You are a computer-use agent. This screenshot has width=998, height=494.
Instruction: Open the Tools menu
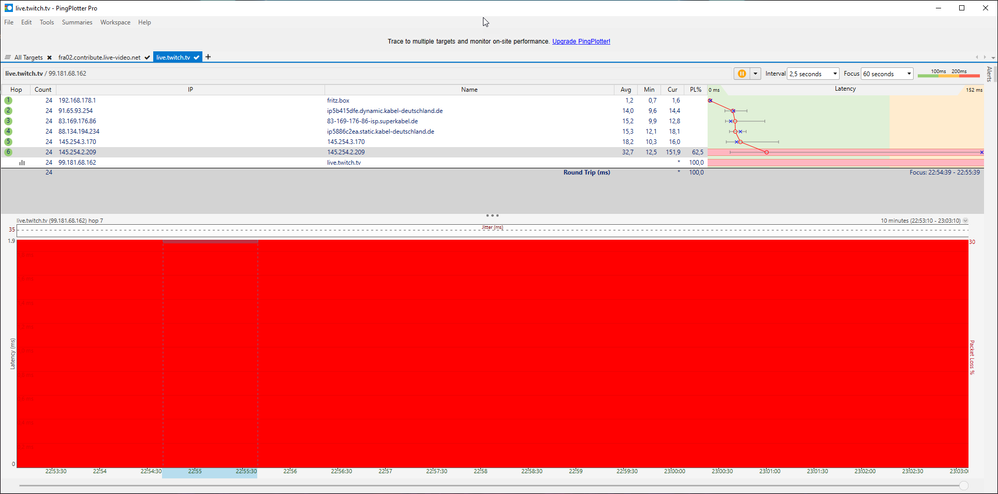tap(46, 22)
